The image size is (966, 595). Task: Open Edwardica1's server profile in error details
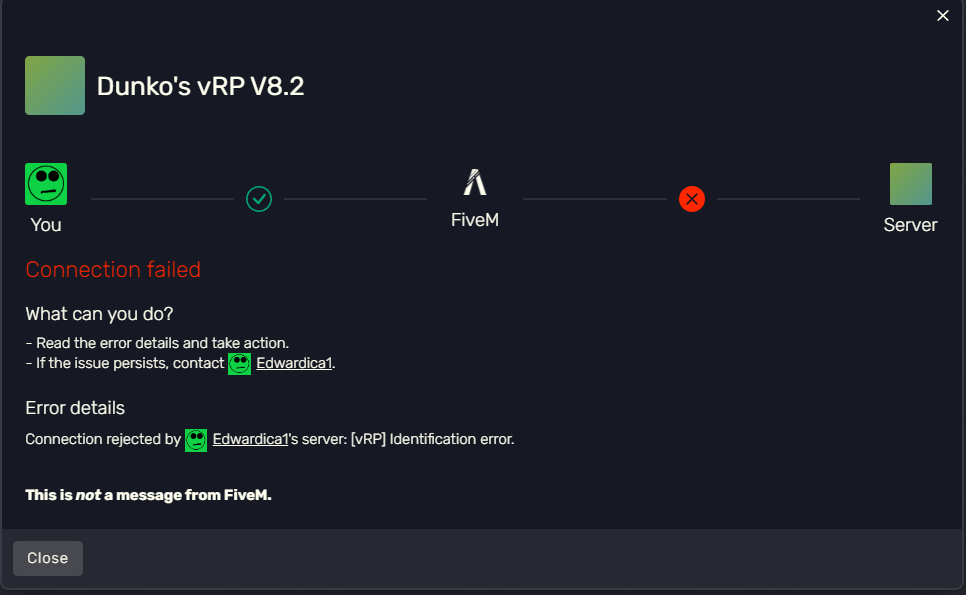250,439
